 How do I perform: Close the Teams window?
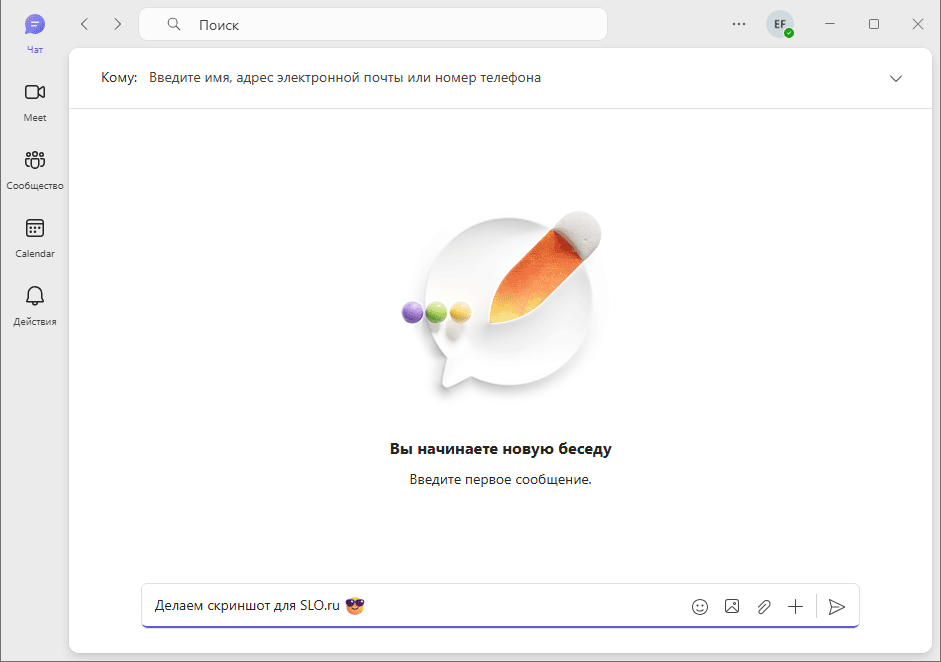coord(918,24)
